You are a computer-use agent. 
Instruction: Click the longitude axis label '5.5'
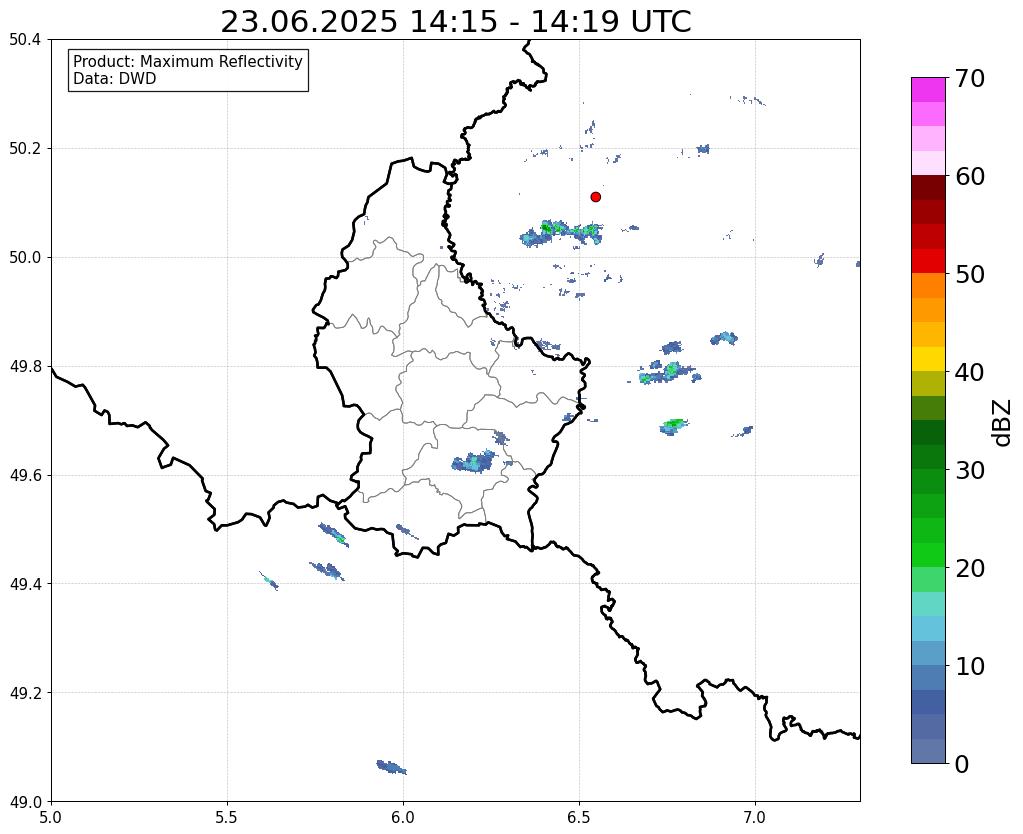pos(227,817)
